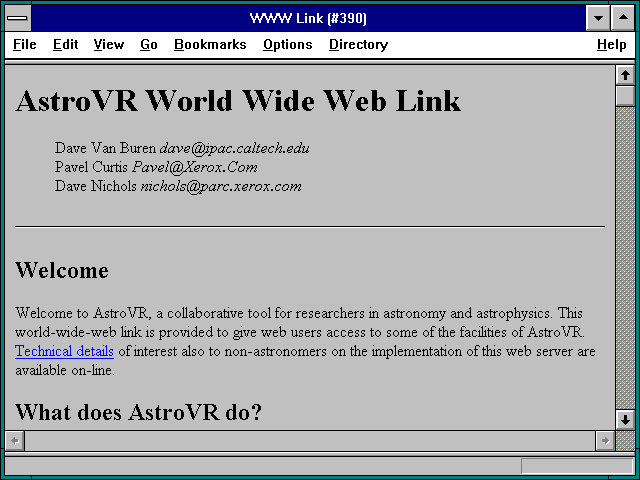Click the email Pavel@Xerox.Com

coord(195,167)
